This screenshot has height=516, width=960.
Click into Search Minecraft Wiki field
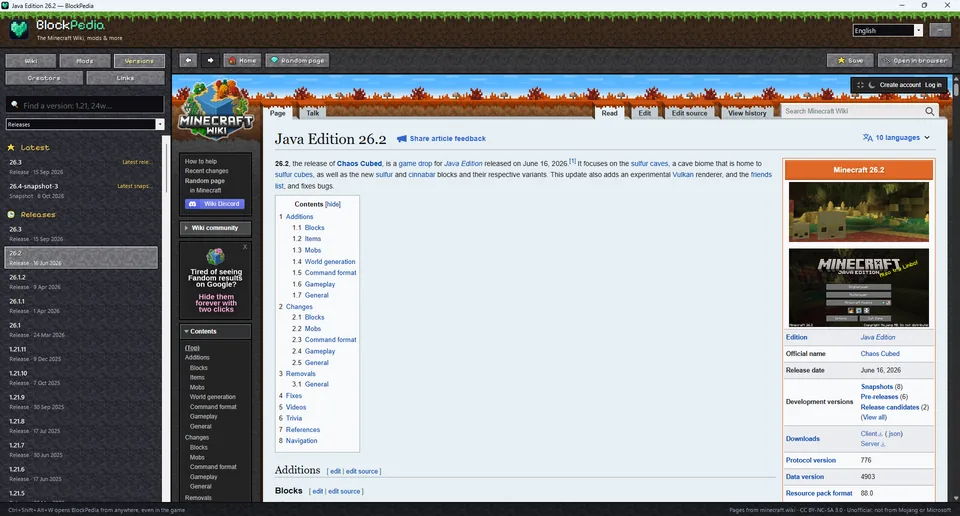tap(852, 111)
